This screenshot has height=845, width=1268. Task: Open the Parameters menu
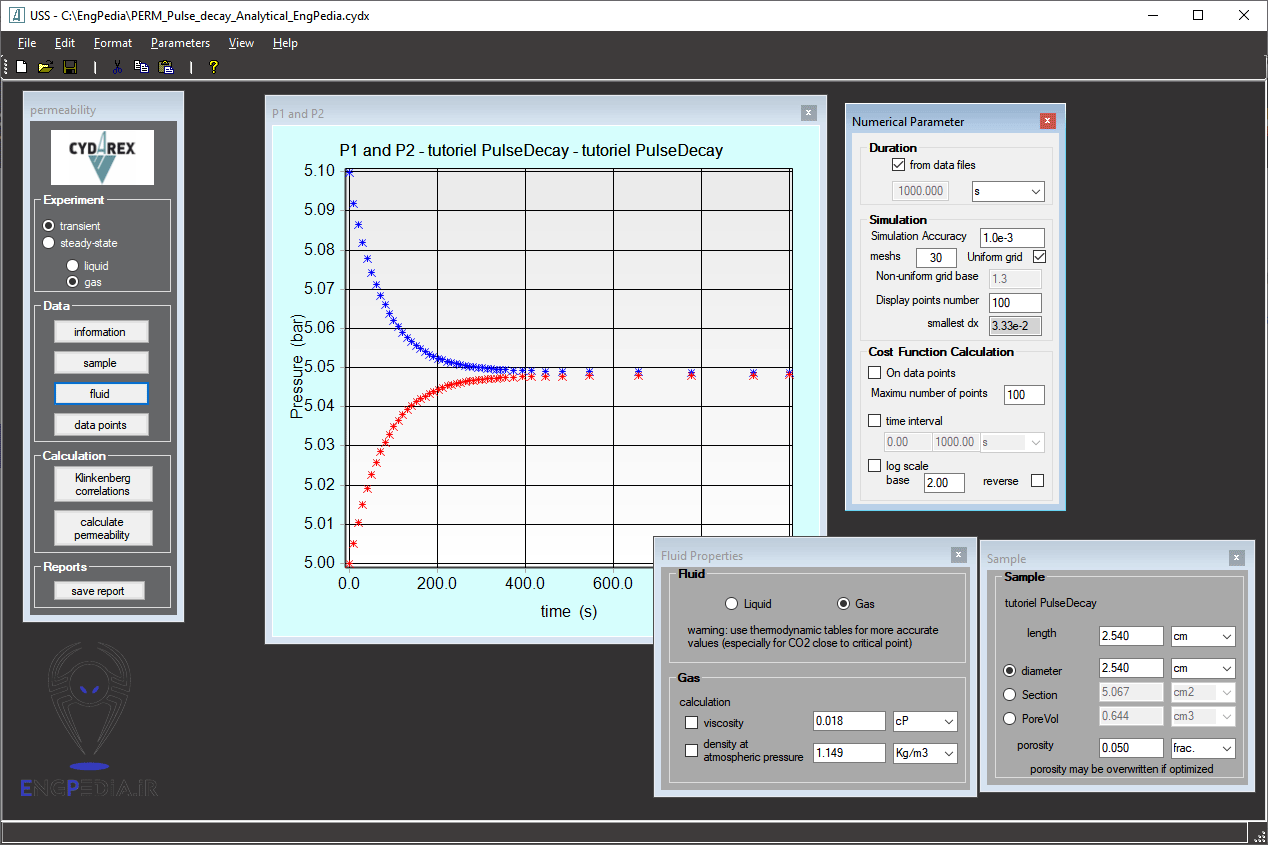(180, 43)
